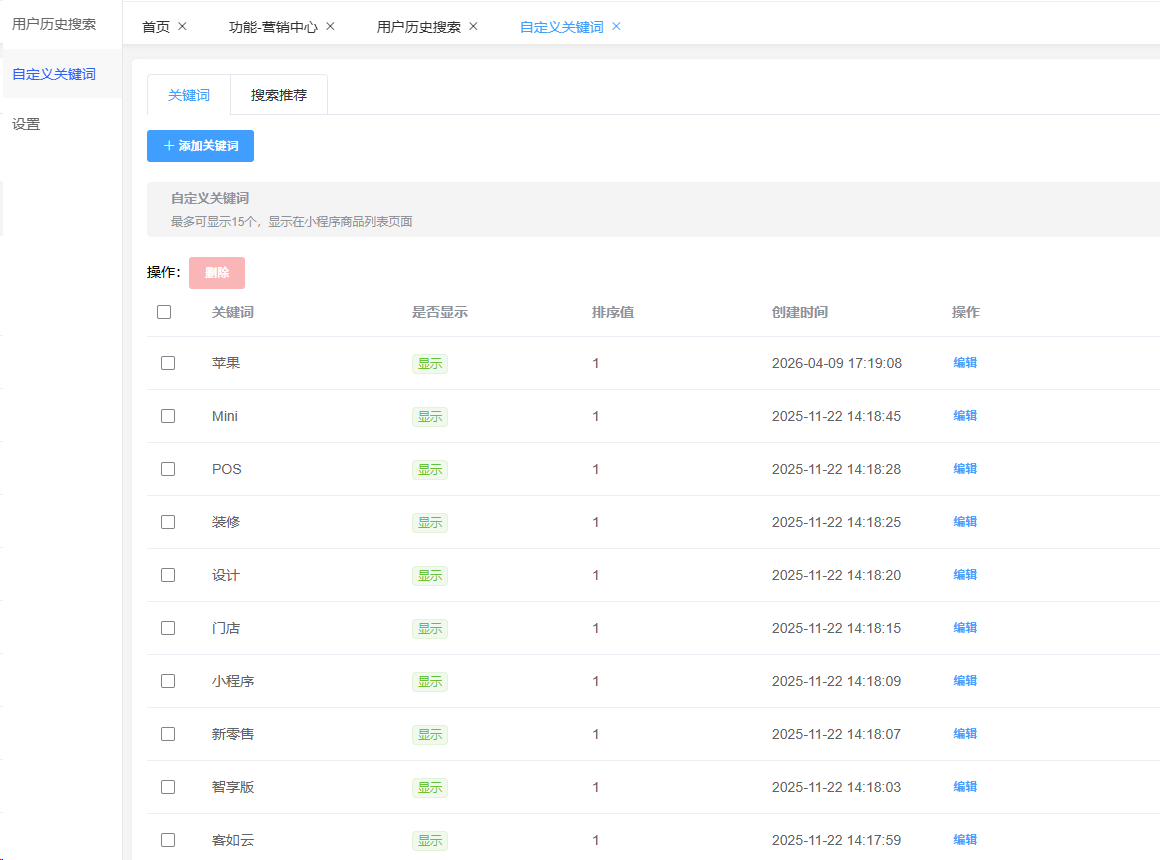Close the 首页 tab
1160x860 pixels.
click(182, 27)
